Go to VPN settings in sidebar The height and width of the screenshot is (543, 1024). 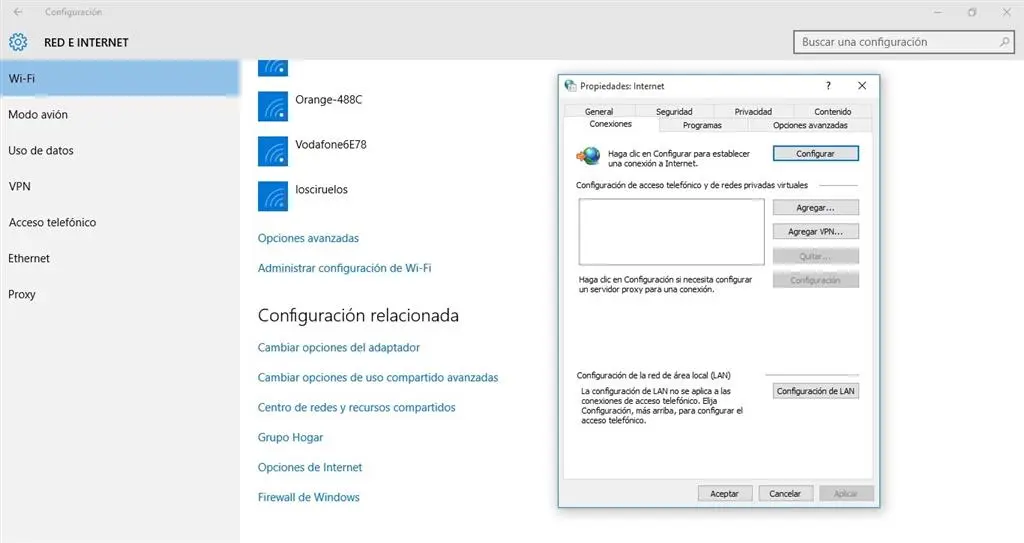click(120, 186)
